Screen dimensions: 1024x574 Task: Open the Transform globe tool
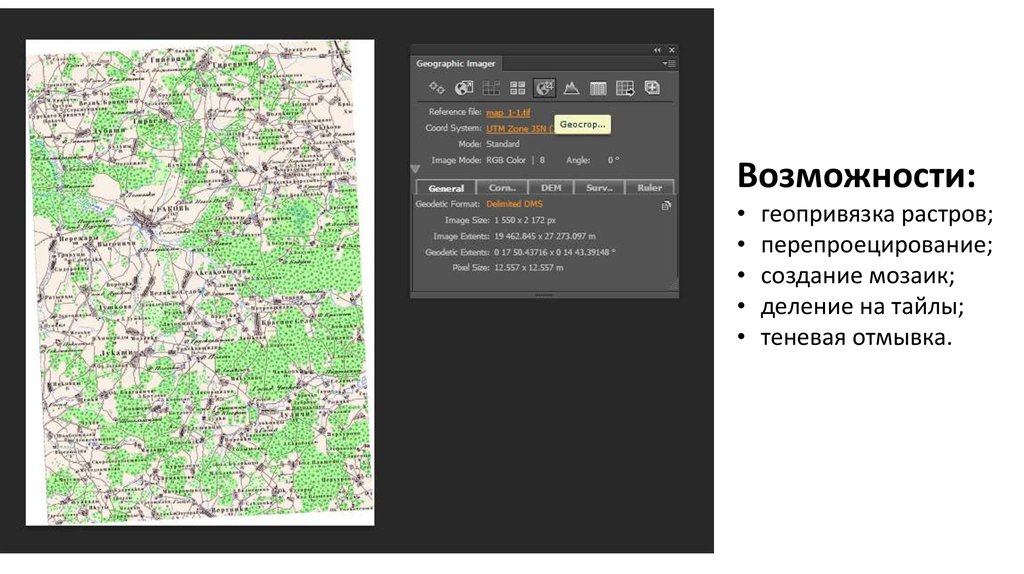pyautogui.click(x=464, y=88)
